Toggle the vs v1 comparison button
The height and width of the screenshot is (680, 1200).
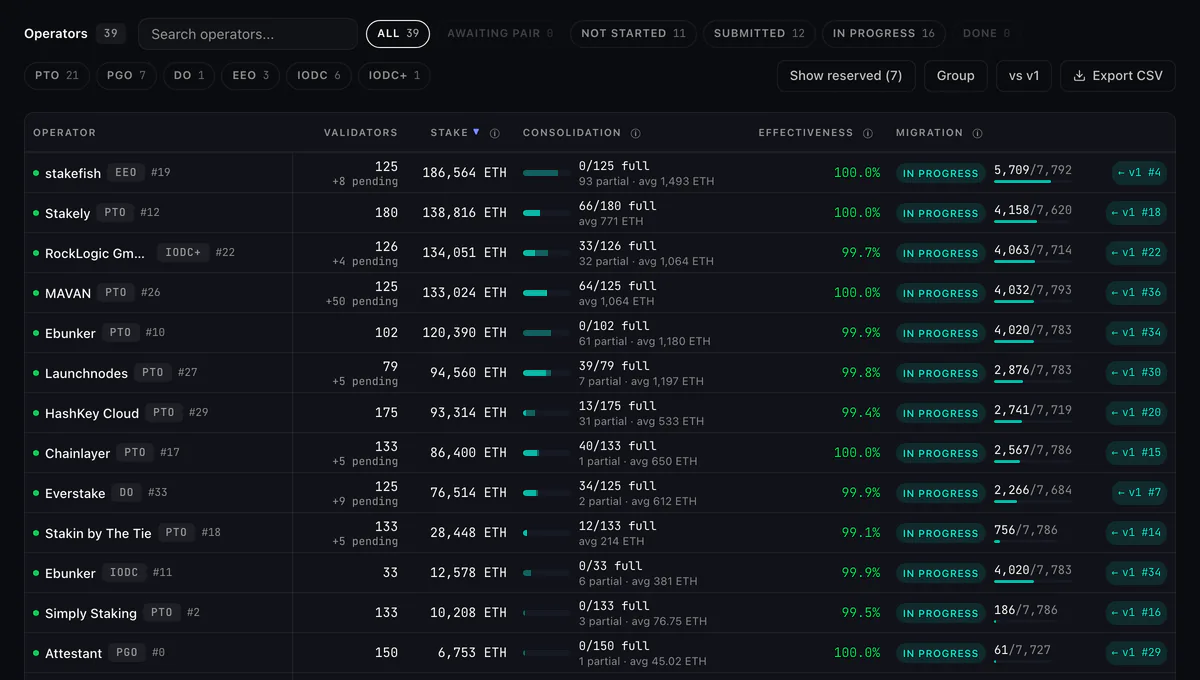pos(1024,76)
